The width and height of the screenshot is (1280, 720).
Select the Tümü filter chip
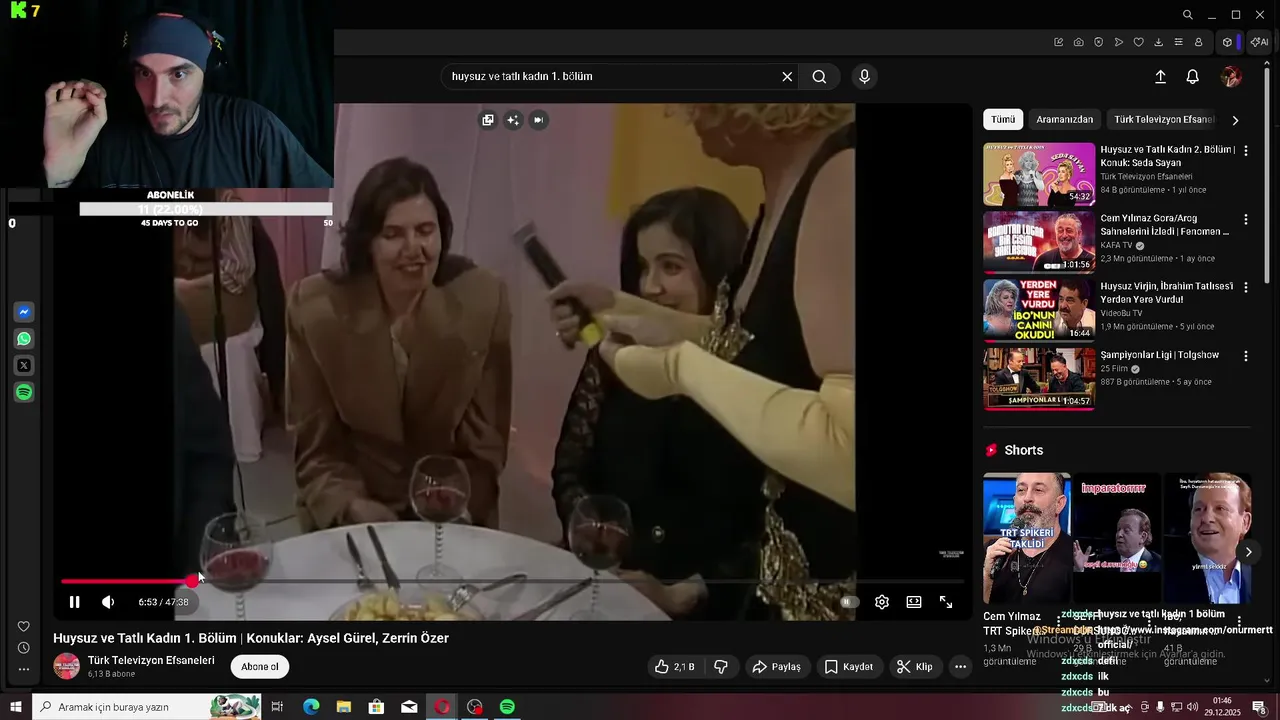click(1003, 119)
